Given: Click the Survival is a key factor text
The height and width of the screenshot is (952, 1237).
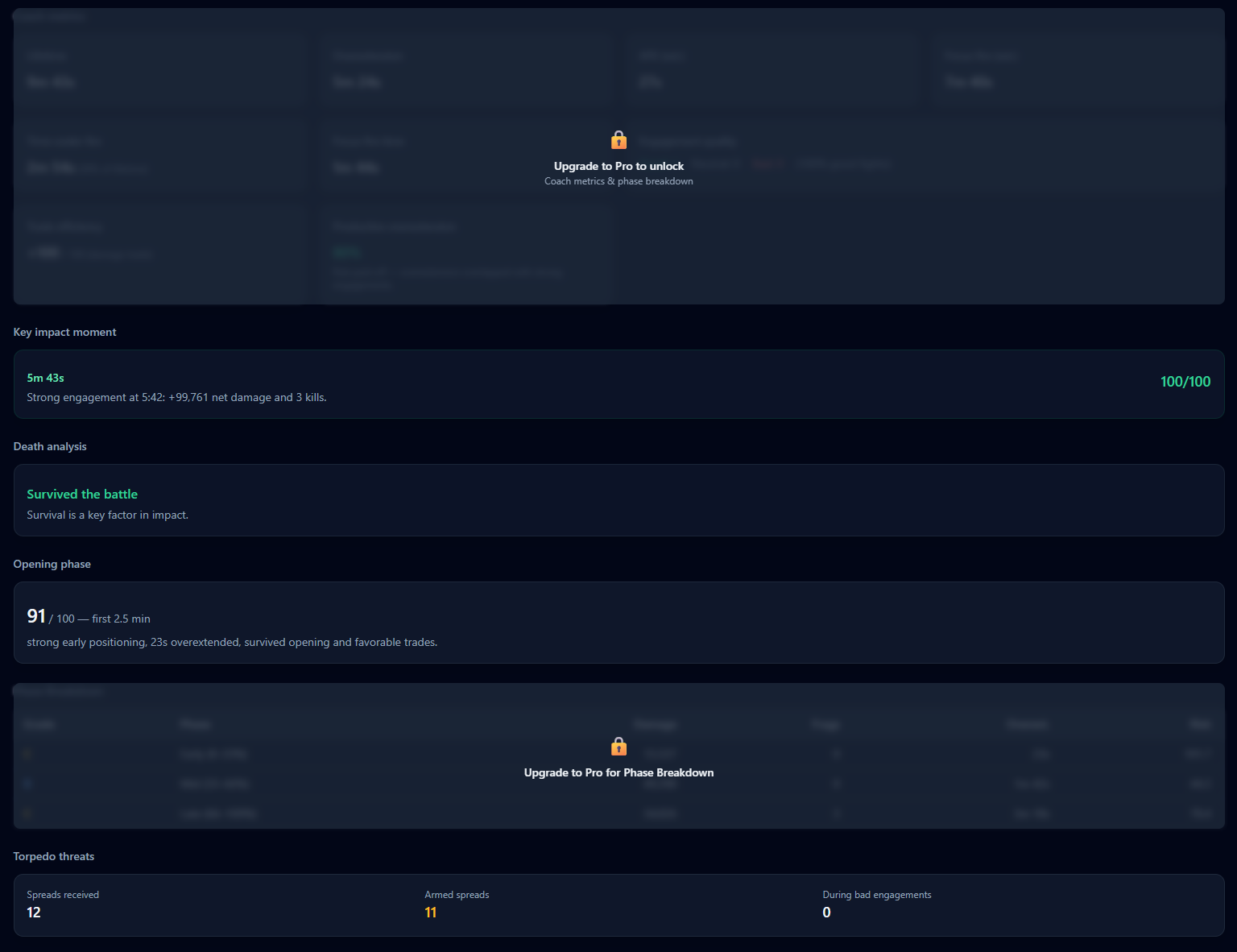Looking at the screenshot, I should [x=107, y=515].
